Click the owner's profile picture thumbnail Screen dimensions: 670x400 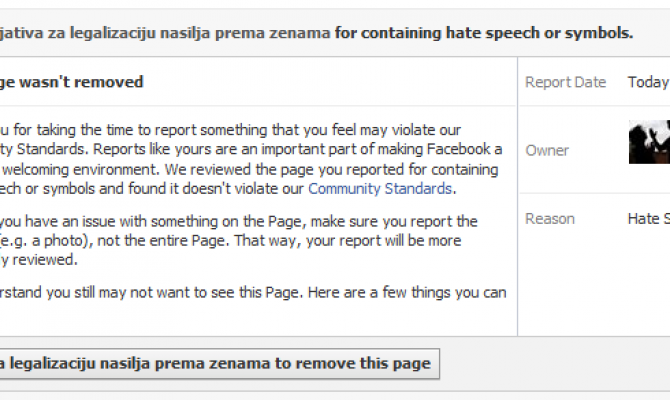click(x=649, y=142)
